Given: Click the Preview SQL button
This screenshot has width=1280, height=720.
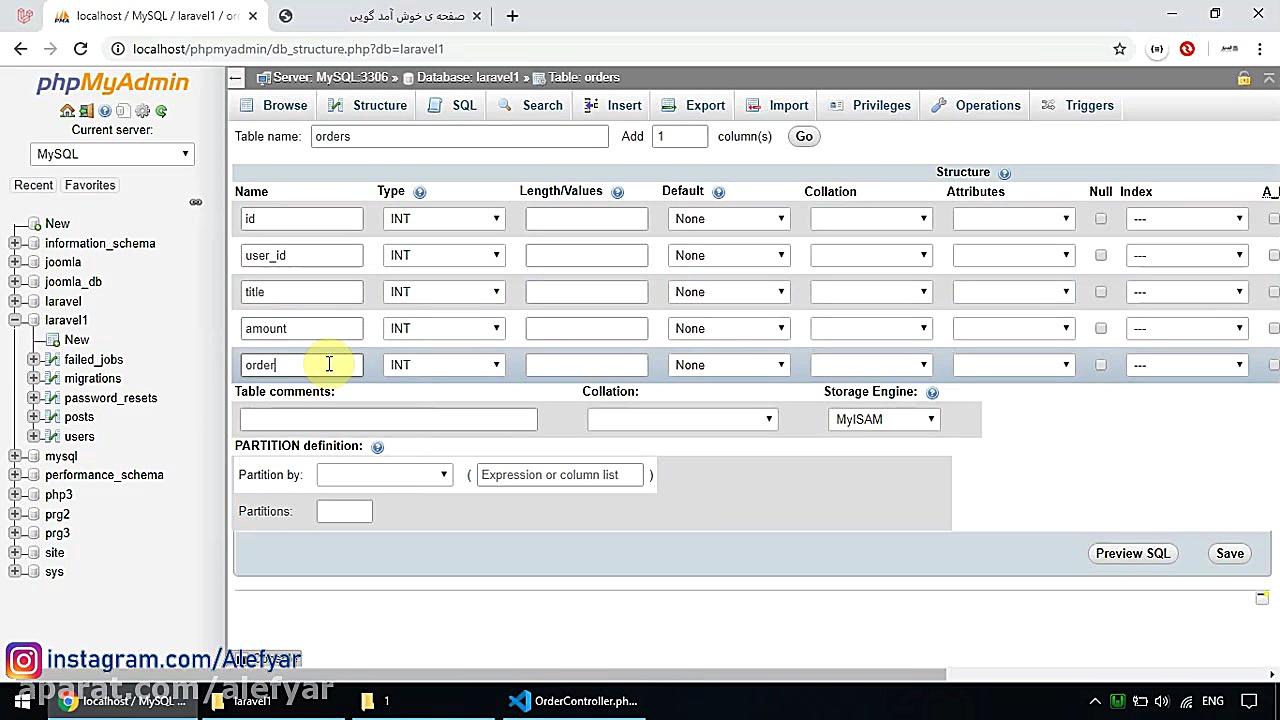Looking at the screenshot, I should tap(1133, 554).
